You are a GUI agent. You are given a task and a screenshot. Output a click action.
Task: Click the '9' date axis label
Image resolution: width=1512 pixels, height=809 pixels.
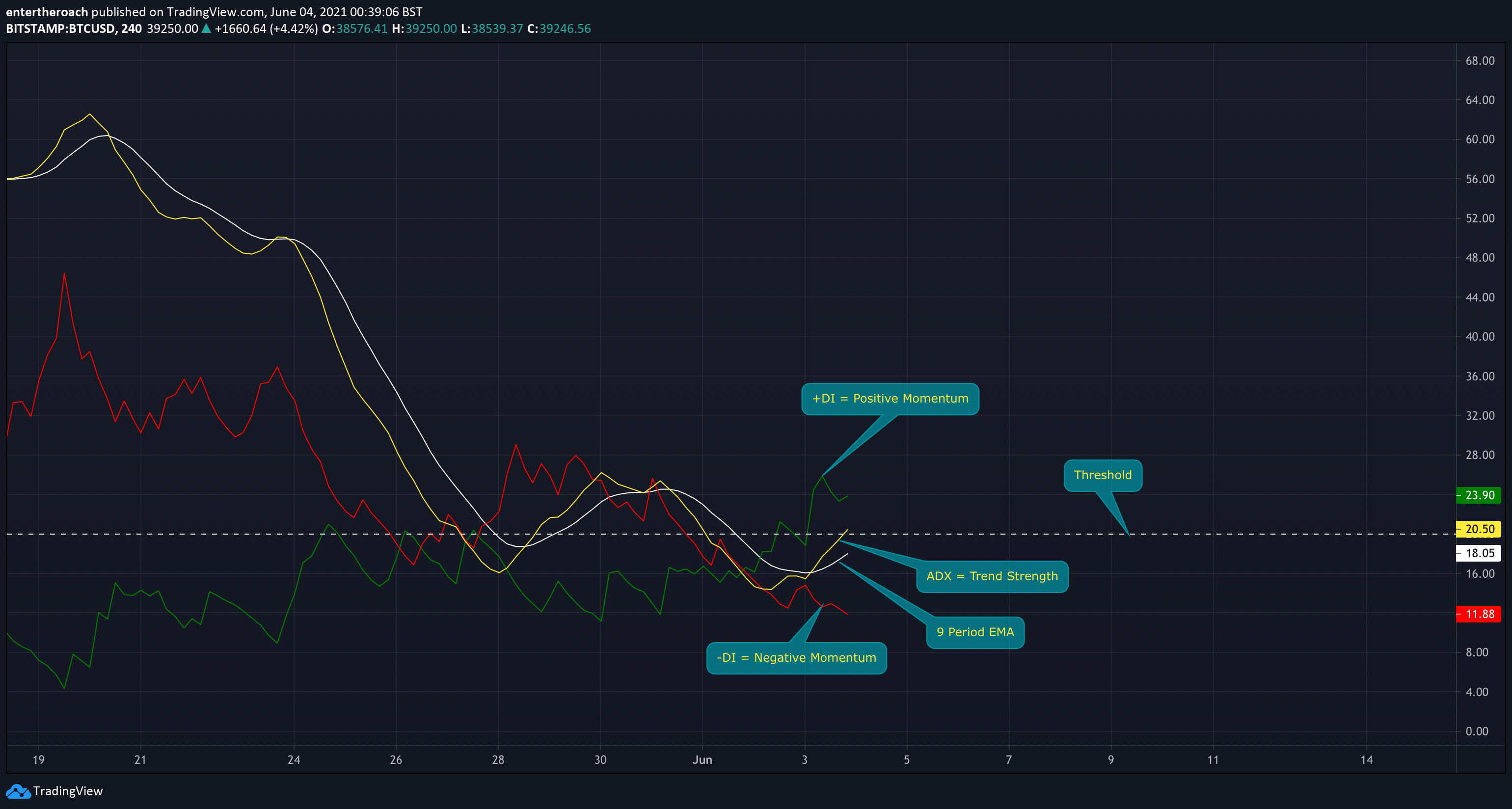1110,760
